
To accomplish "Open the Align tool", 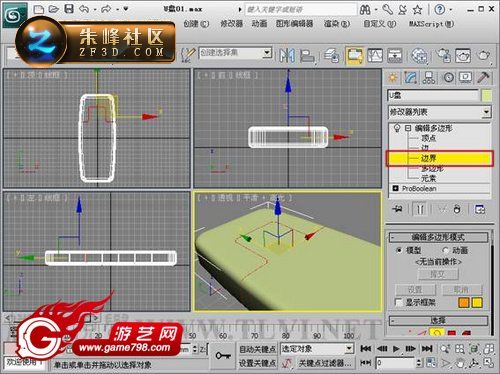I will click(x=307, y=55).
